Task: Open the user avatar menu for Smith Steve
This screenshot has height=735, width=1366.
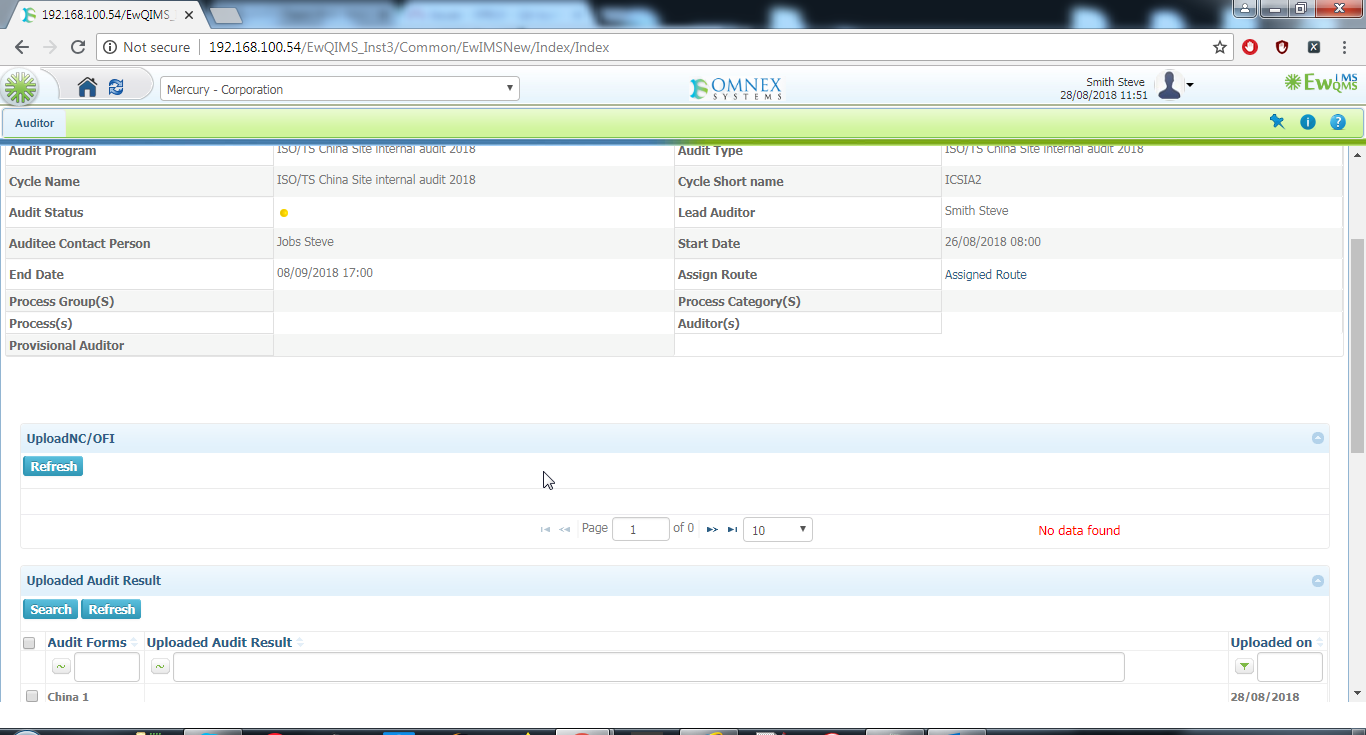Action: tap(1174, 86)
